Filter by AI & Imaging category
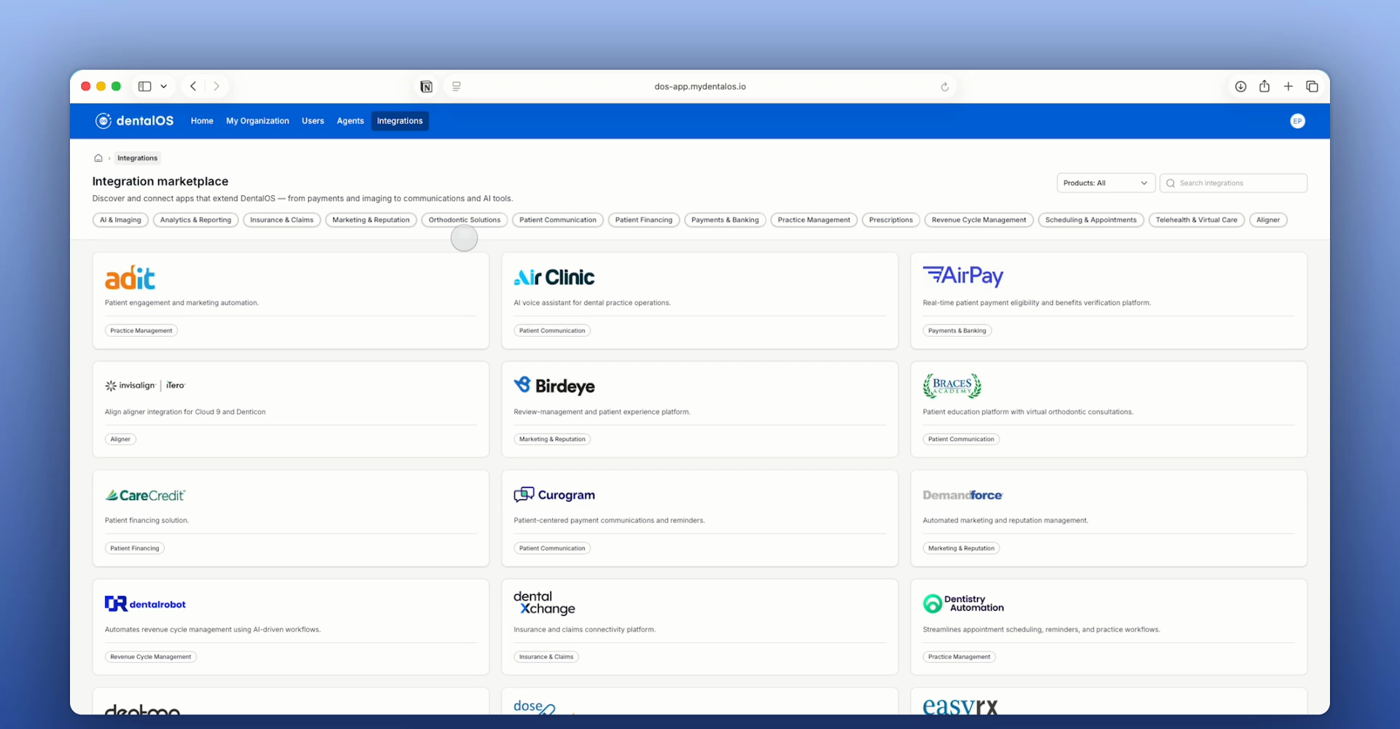The height and width of the screenshot is (729, 1400). [120, 220]
